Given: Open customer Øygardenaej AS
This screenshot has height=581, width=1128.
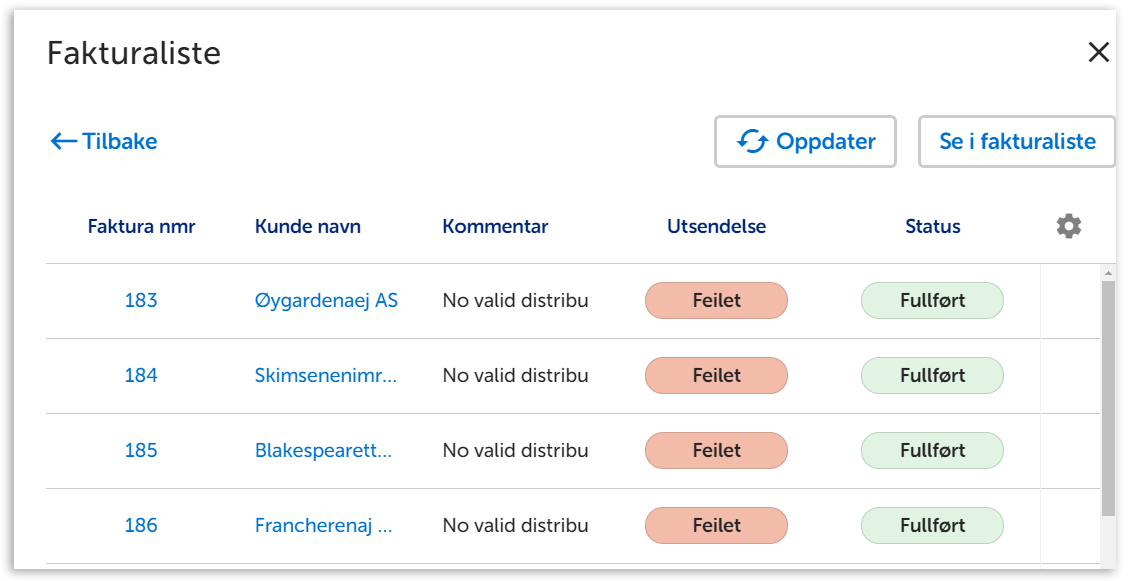Looking at the screenshot, I should (x=326, y=301).
